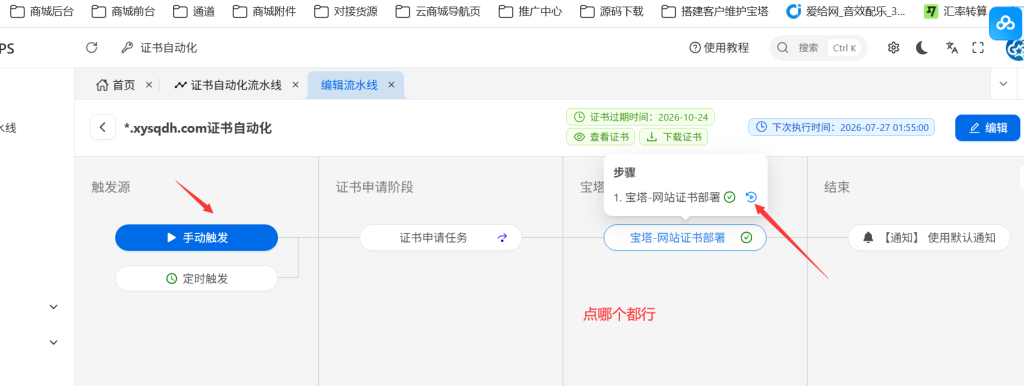Close the 首页 tab

pyautogui.click(x=149, y=85)
